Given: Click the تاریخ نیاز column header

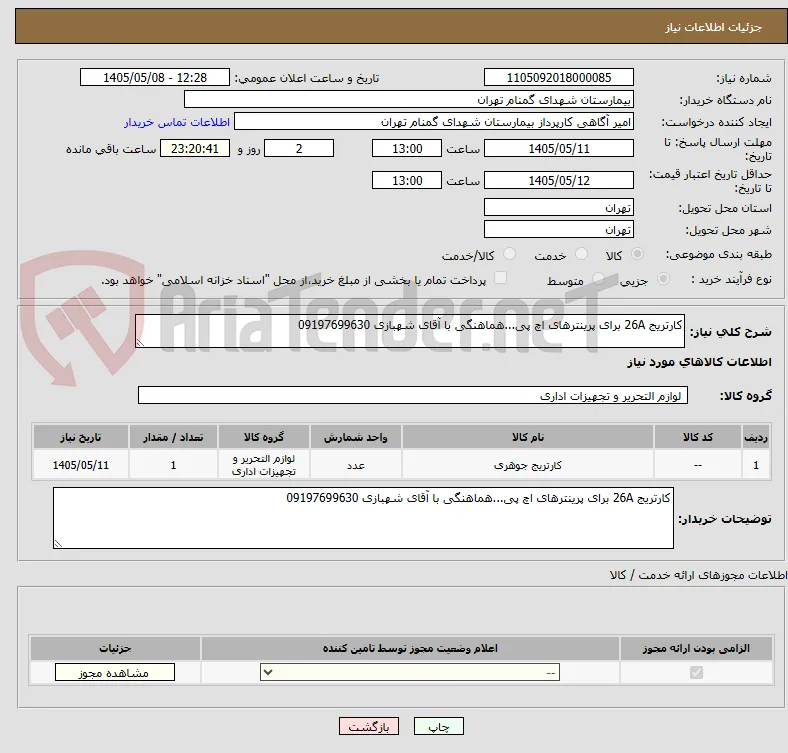Looking at the screenshot, I should pos(81,437).
